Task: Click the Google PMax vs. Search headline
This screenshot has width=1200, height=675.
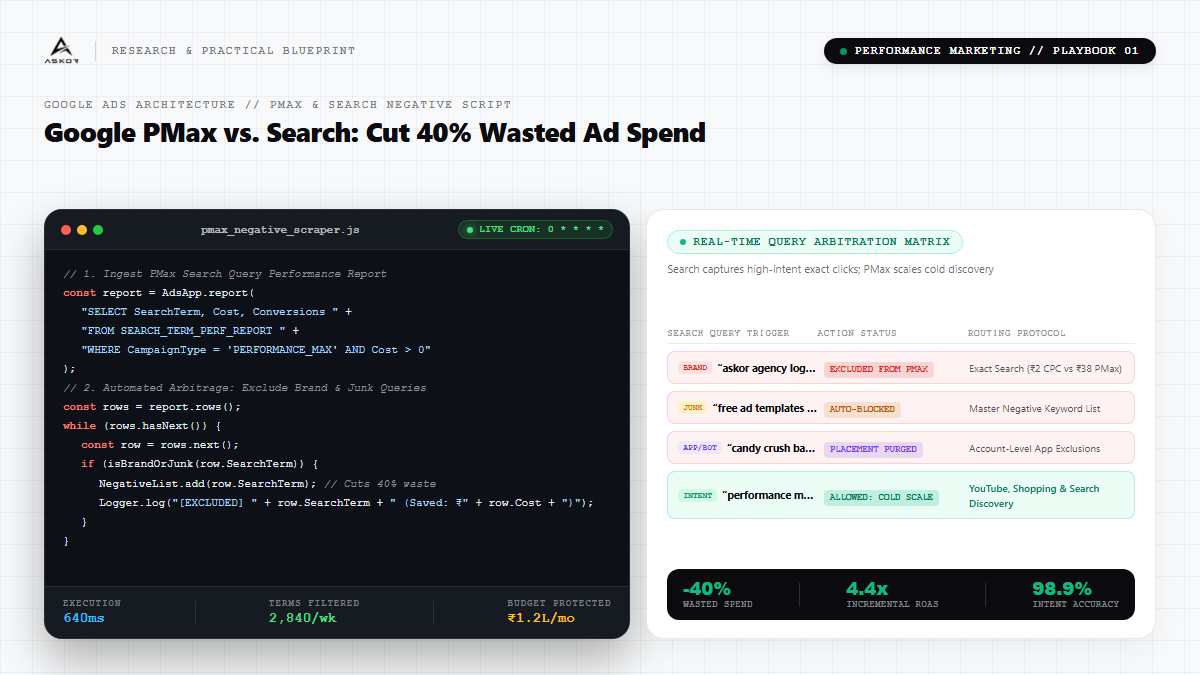Action: tap(375, 133)
